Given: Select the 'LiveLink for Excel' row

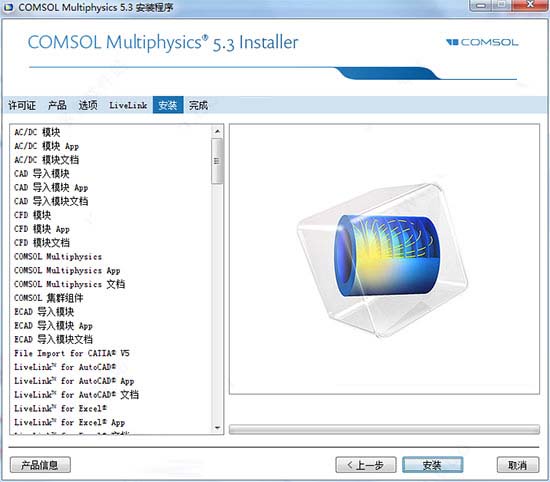Looking at the screenshot, I should 111,409.
